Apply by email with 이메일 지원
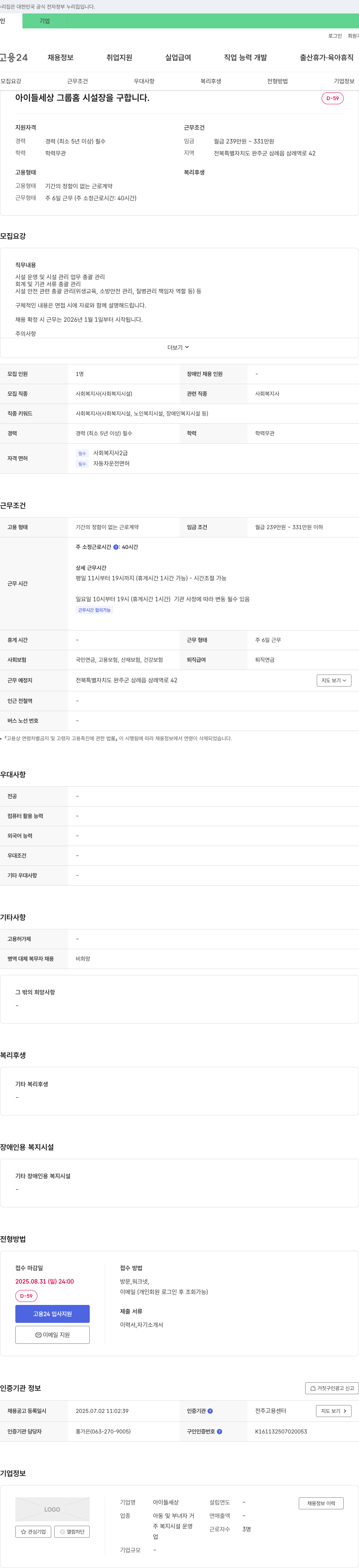359x1568 pixels. coord(52,1335)
